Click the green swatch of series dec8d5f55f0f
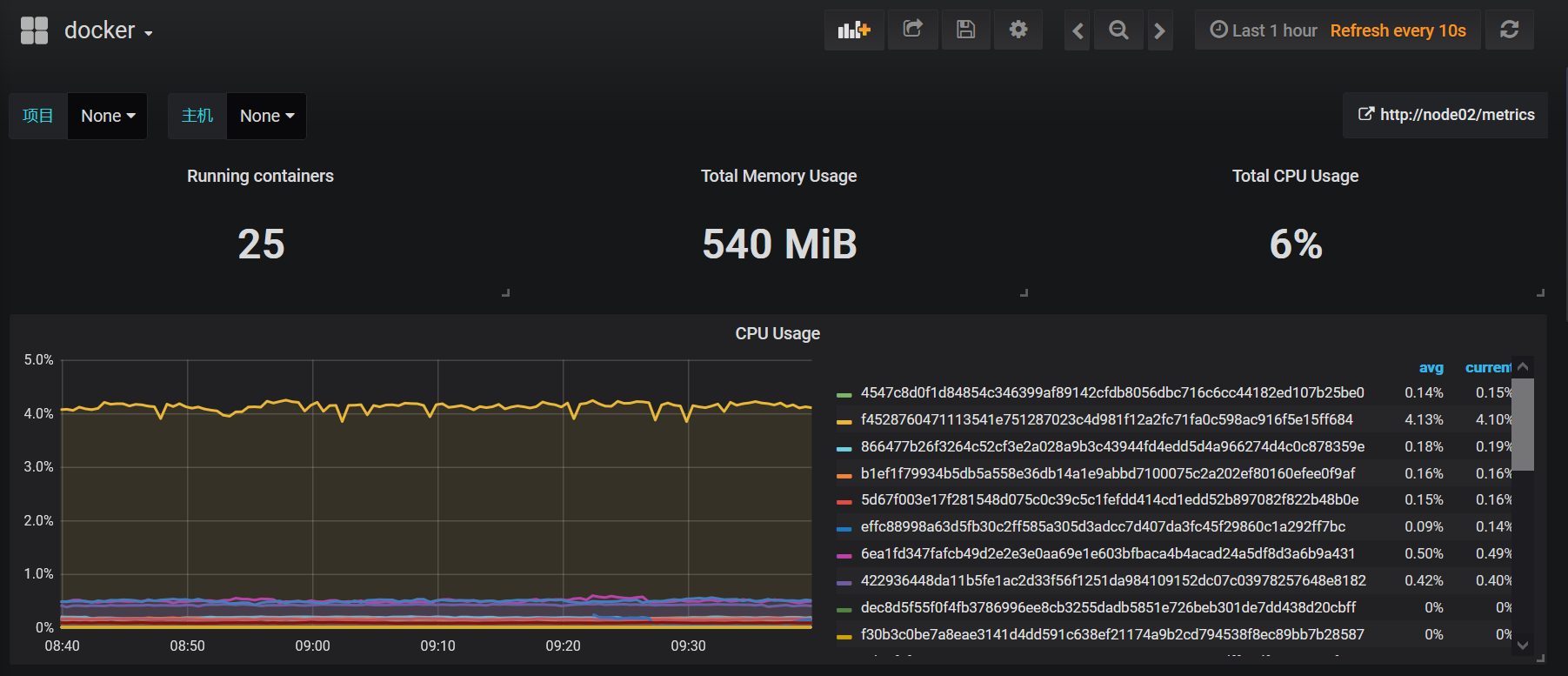Image resolution: width=1568 pixels, height=676 pixels. (x=844, y=610)
